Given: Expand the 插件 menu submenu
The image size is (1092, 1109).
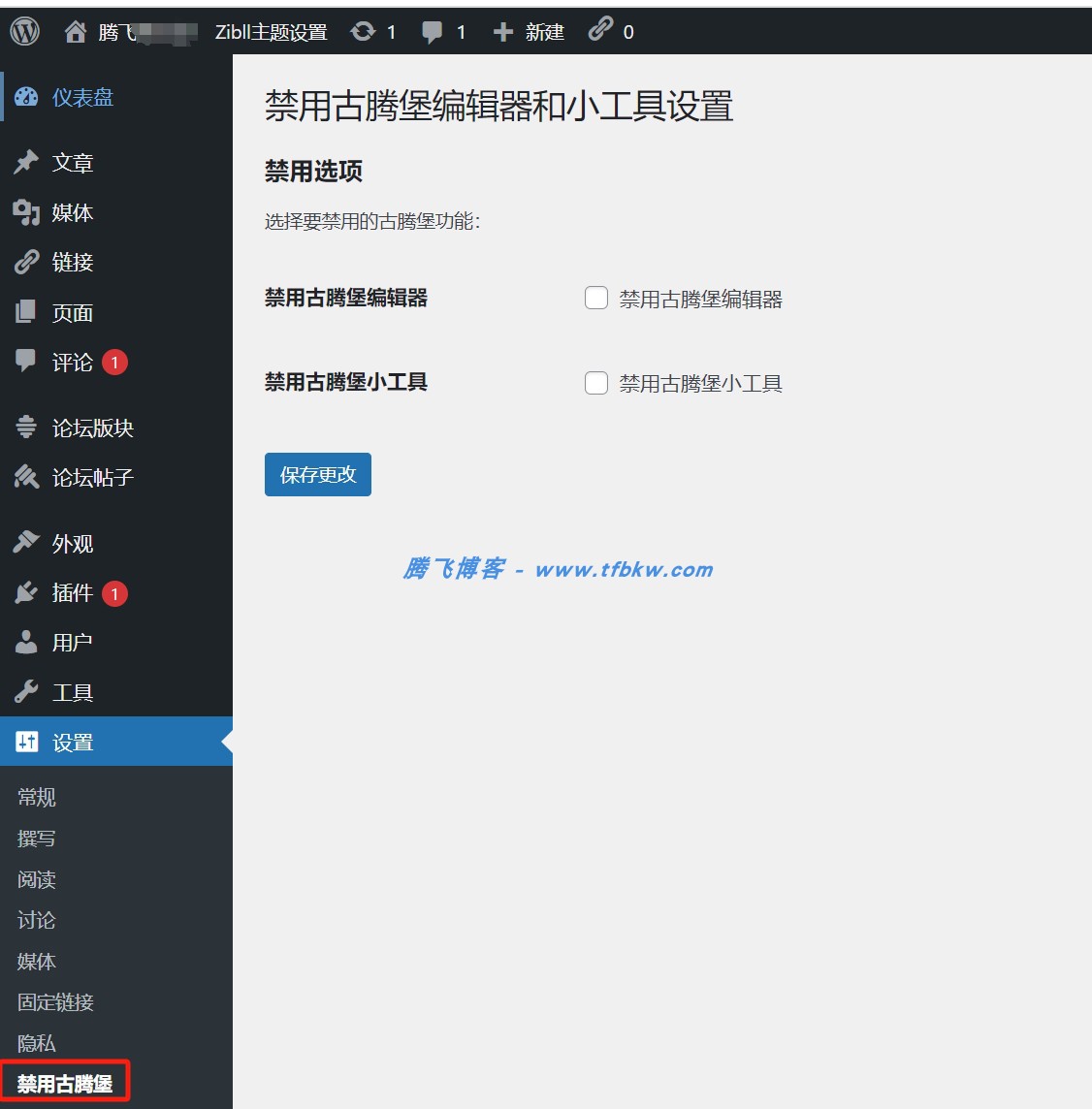Looking at the screenshot, I should (x=70, y=592).
